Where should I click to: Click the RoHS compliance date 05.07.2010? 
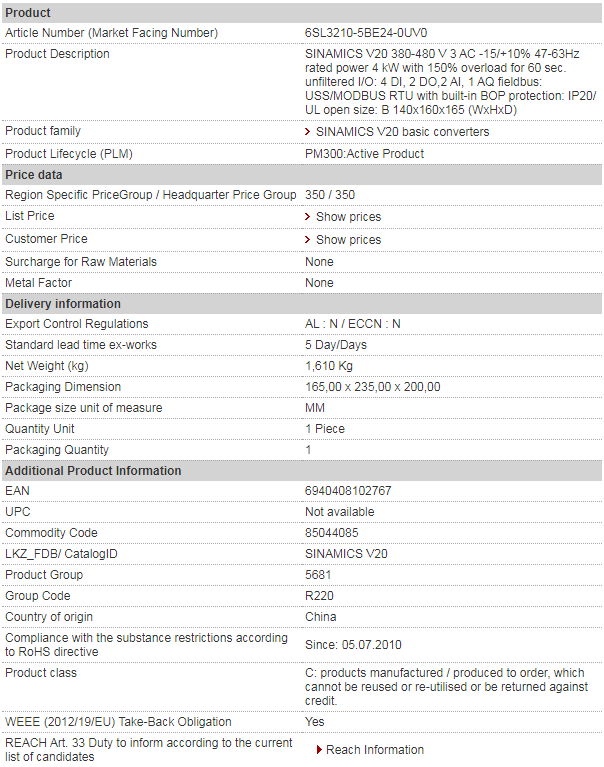tap(371, 645)
